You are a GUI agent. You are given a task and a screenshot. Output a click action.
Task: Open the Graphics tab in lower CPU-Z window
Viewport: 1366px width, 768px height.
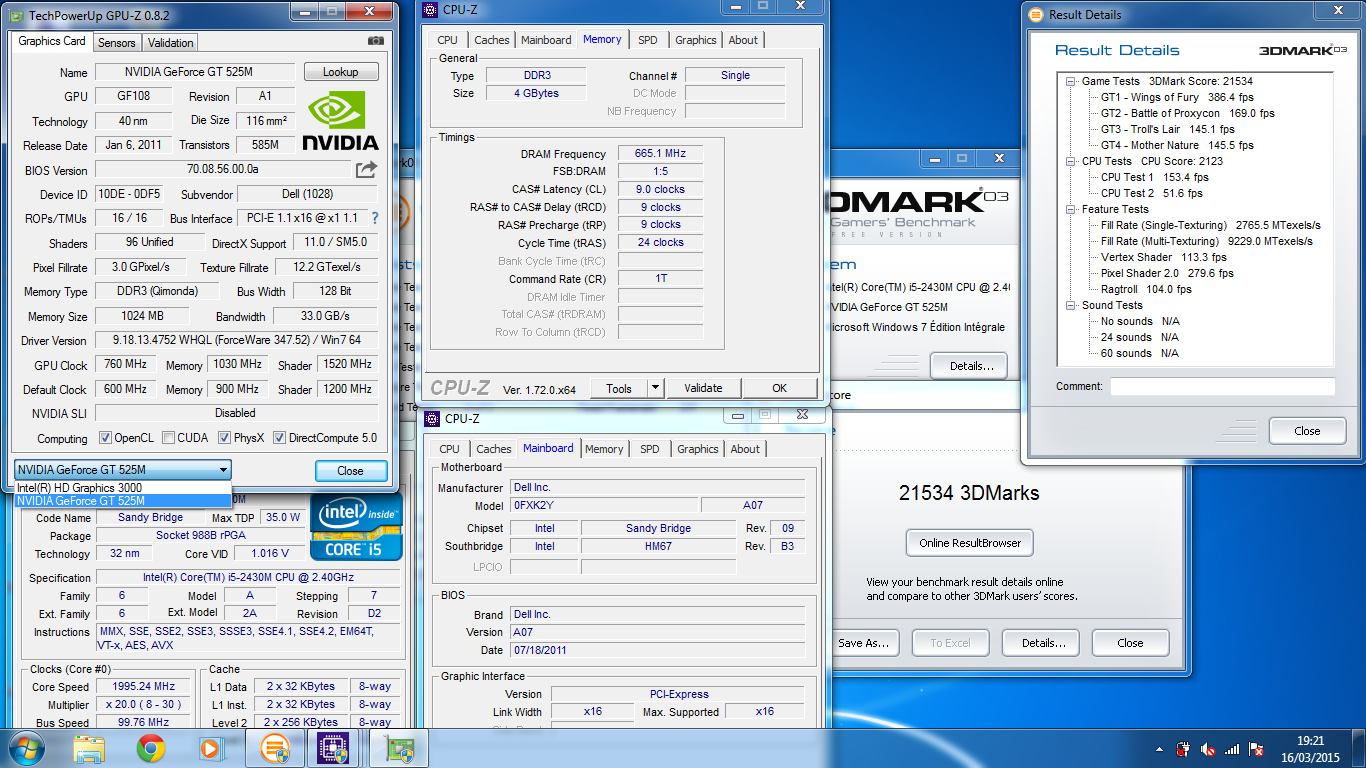click(x=698, y=449)
